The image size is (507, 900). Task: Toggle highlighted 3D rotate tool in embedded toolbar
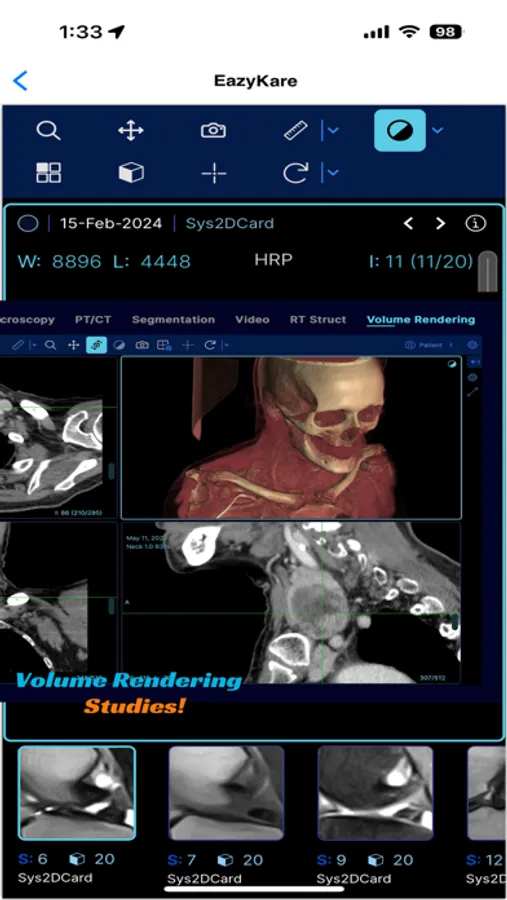pyautogui.click(x=96, y=345)
